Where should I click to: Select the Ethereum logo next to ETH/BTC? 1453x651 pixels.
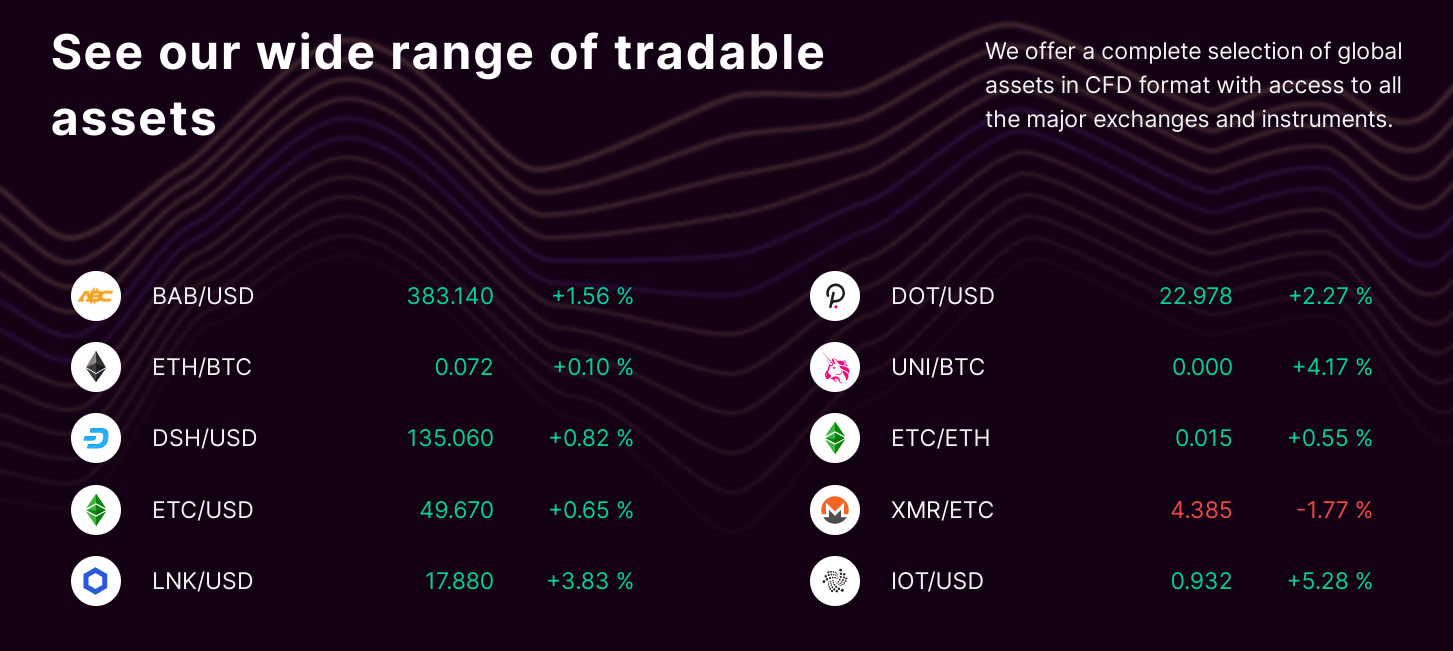[96, 367]
